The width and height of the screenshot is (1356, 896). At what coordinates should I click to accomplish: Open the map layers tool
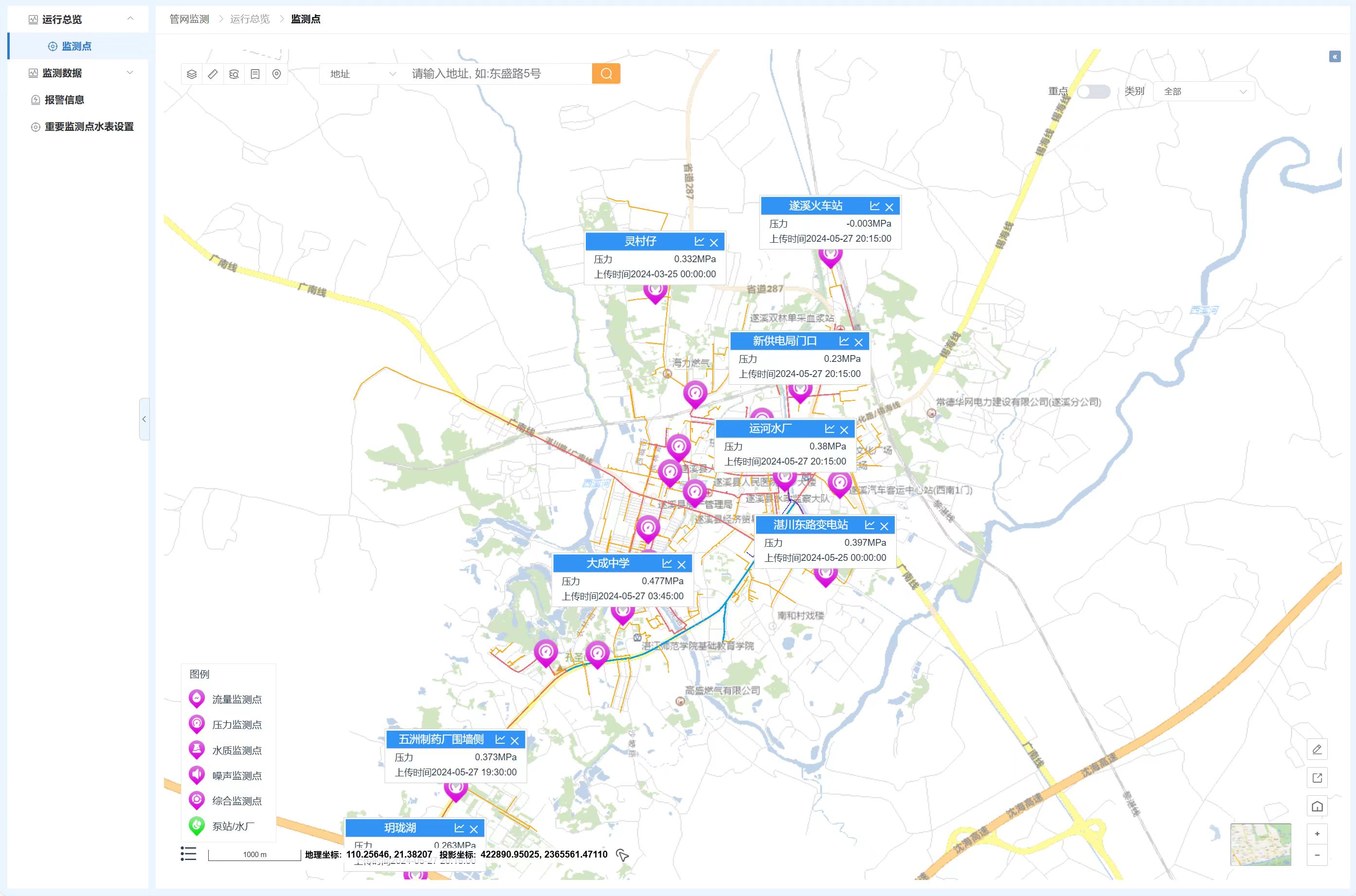[192, 74]
